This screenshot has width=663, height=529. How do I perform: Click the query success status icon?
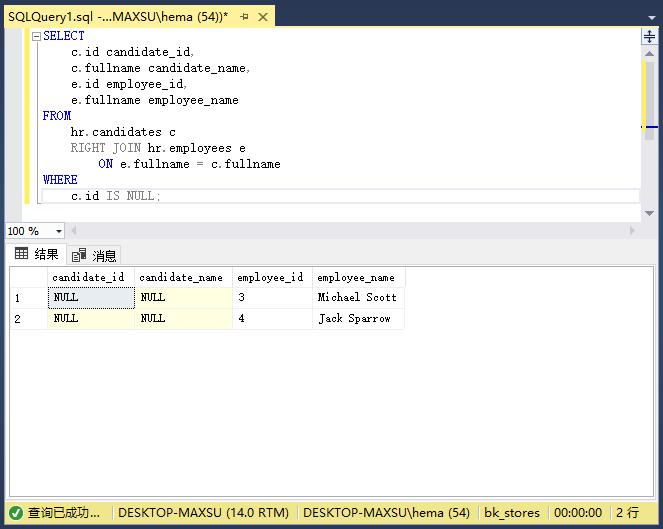pyautogui.click(x=16, y=513)
